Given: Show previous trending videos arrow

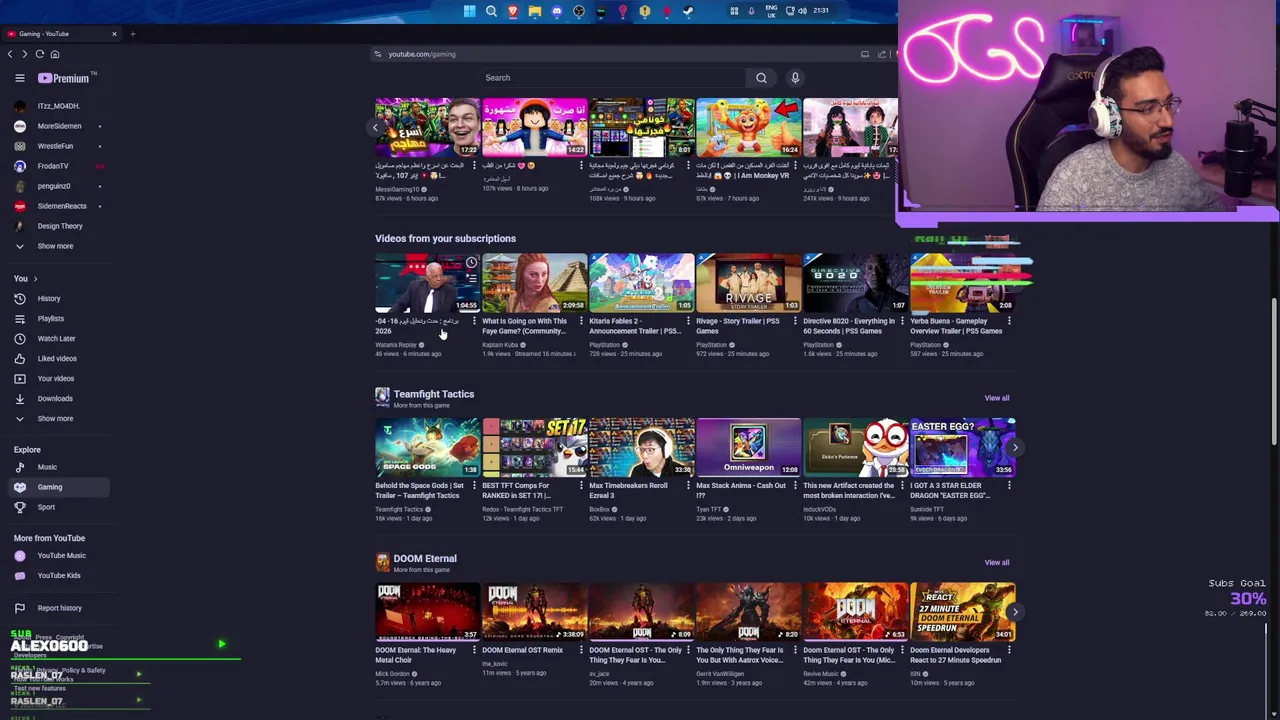Looking at the screenshot, I should point(375,127).
